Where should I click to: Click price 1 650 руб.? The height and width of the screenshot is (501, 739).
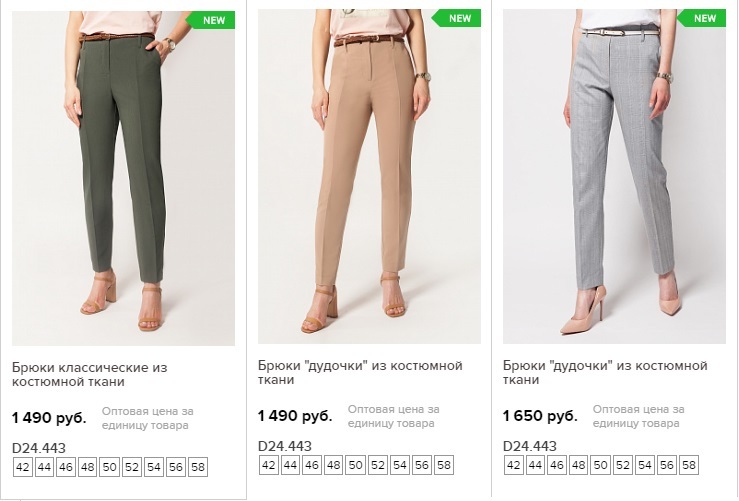point(540,415)
